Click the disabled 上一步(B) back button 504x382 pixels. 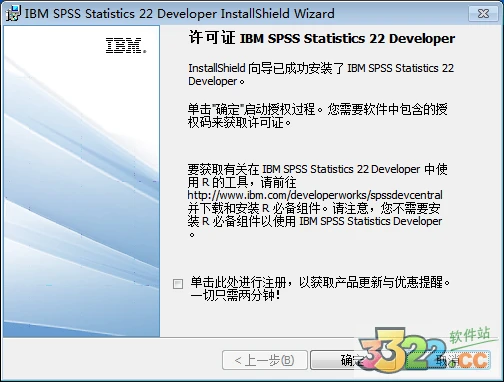[265, 360]
